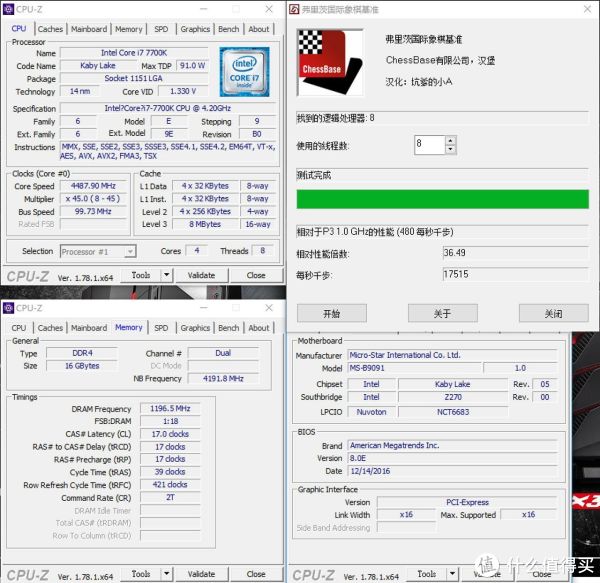This screenshot has height=583, width=600.
Task: Click the ChessBase logo image
Action: click(x=330, y=62)
